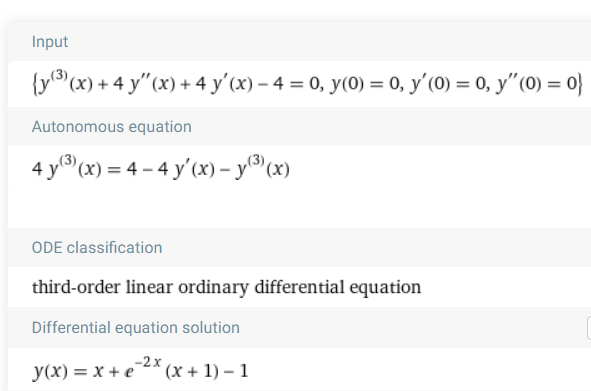Image resolution: width=591 pixels, height=391 pixels.
Task: Click the ODE classification heading
Action: (97, 248)
